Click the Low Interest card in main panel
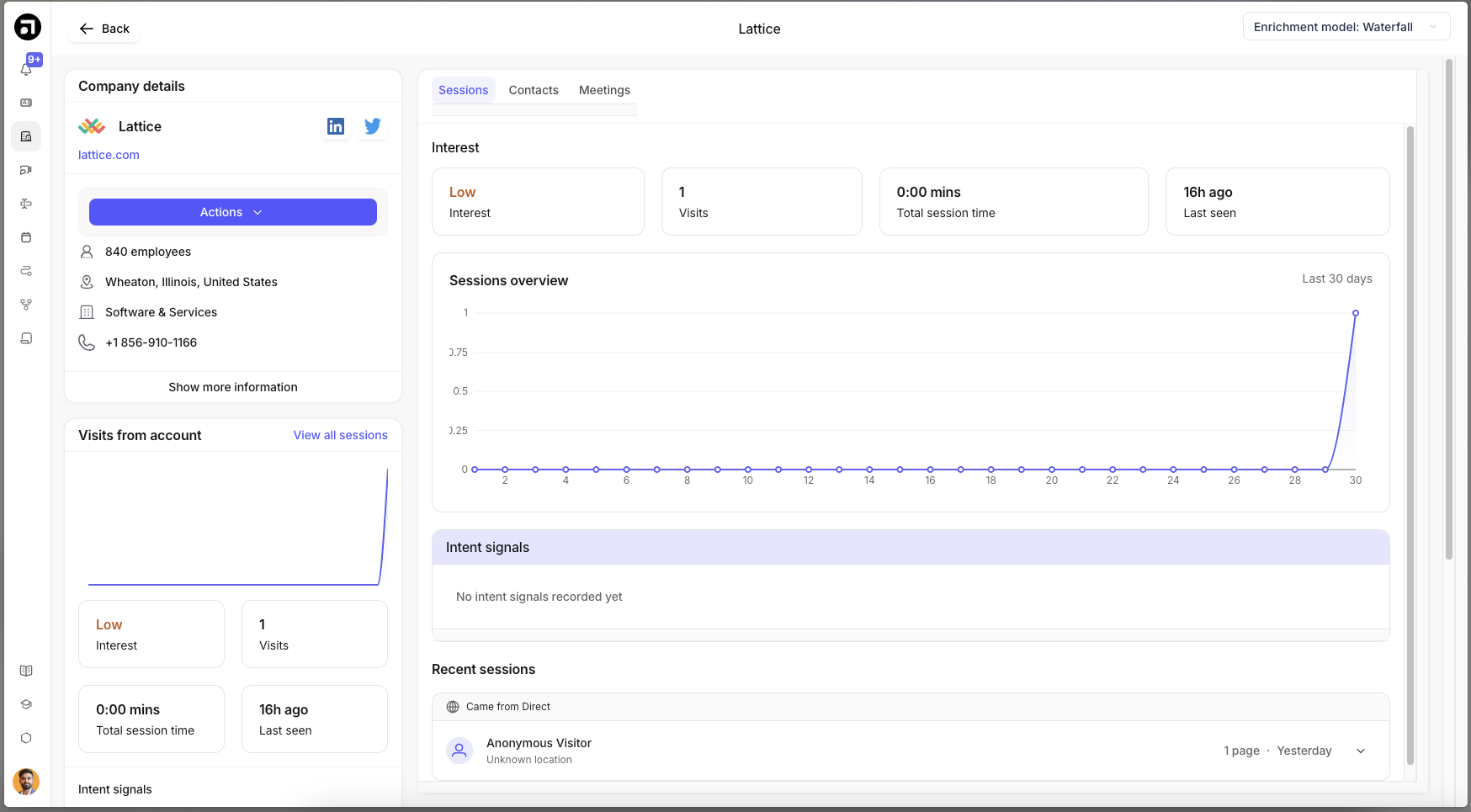Image resolution: width=1471 pixels, height=812 pixels. (538, 202)
